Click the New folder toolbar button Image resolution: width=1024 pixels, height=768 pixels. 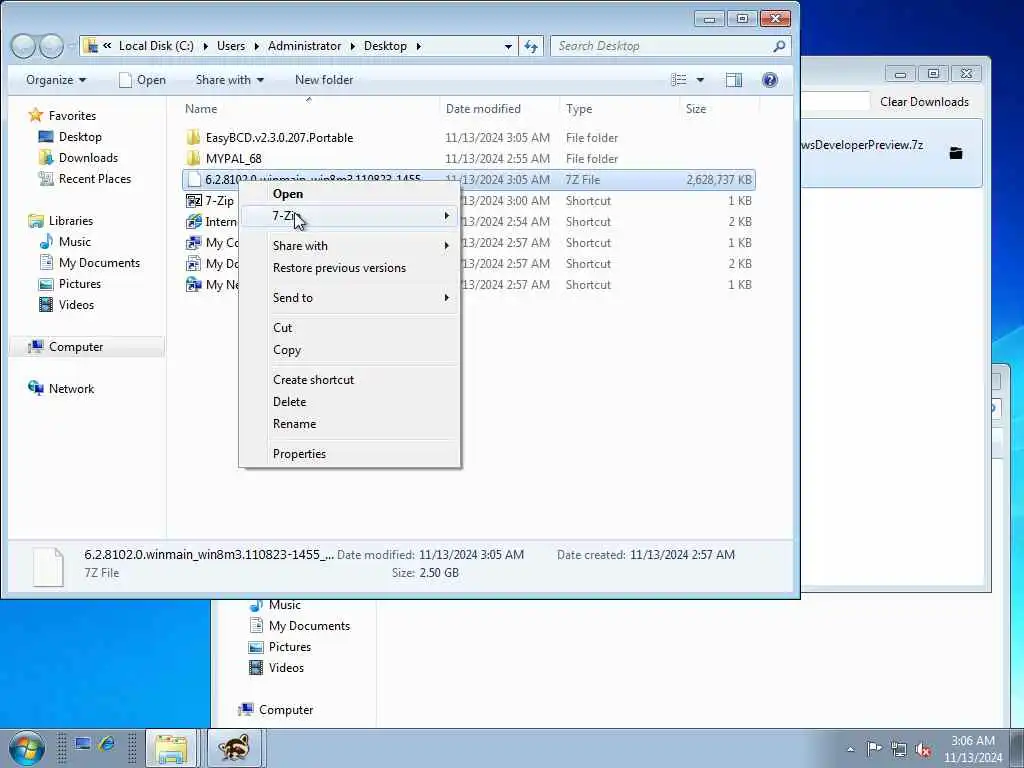coord(324,80)
